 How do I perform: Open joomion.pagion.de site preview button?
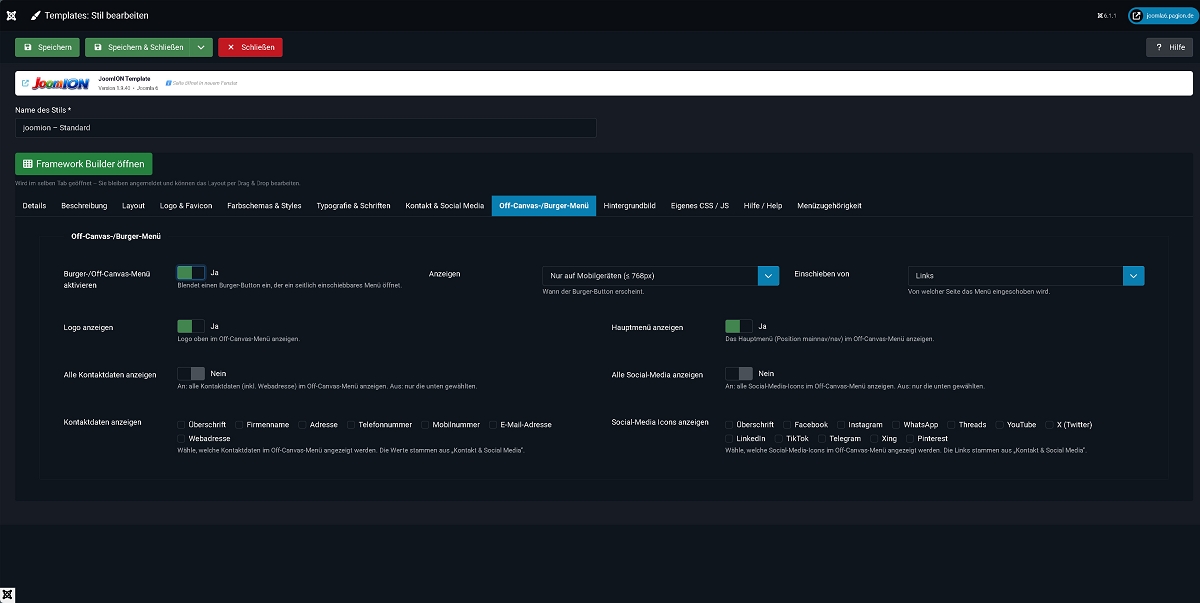tap(1161, 16)
